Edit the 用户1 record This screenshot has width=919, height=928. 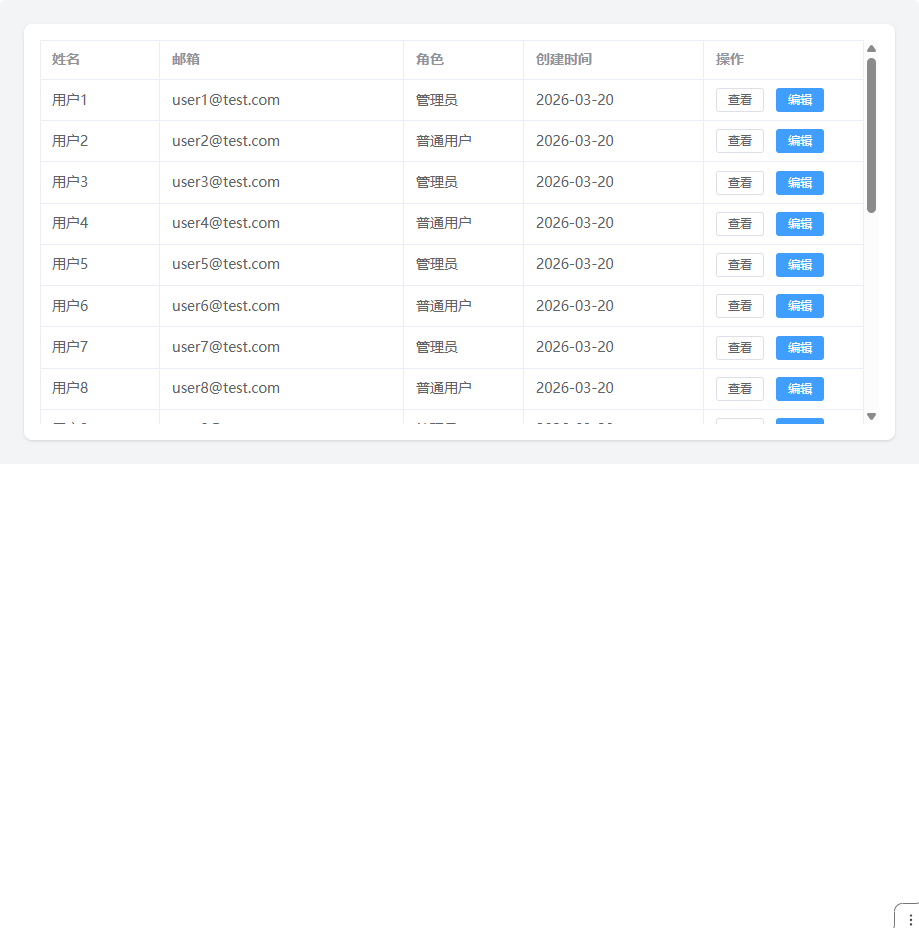click(x=799, y=100)
